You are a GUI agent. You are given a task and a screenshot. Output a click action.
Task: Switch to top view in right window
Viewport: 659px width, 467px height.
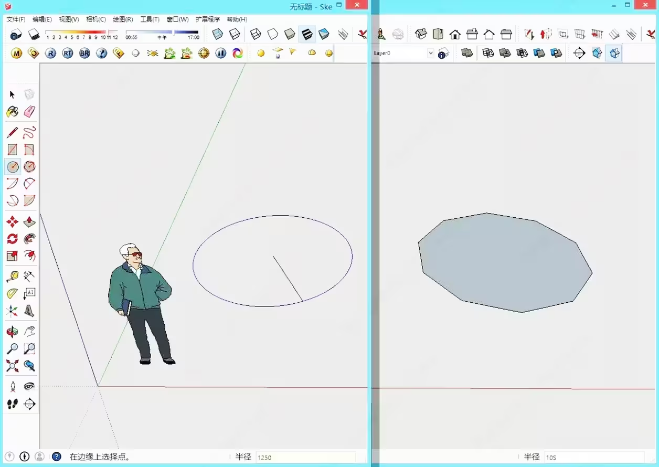438,34
